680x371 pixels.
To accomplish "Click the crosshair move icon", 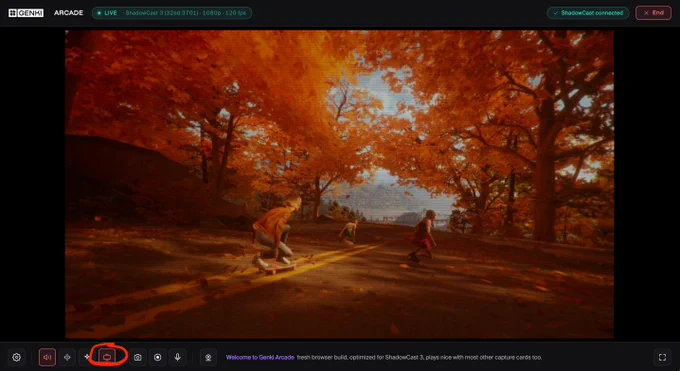I will tap(67, 357).
